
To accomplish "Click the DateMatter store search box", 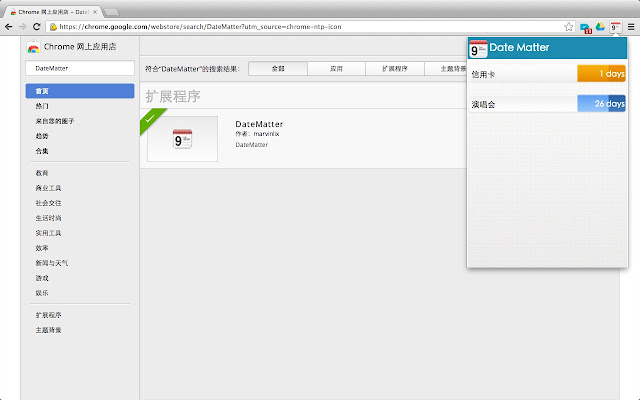I will tap(80, 68).
